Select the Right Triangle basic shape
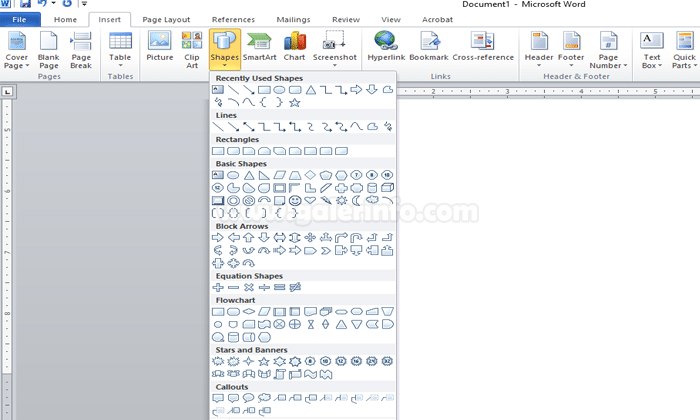This screenshot has height=420, width=700. tap(264, 175)
